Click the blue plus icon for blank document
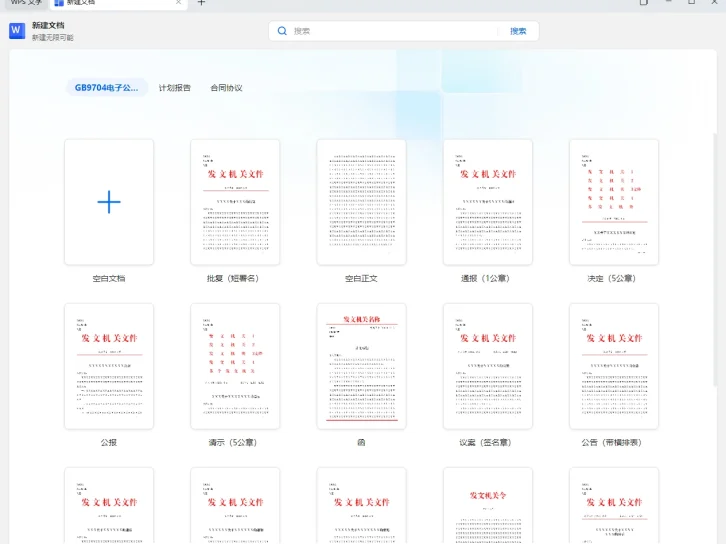Viewport: 726px width, 544px height. click(109, 202)
